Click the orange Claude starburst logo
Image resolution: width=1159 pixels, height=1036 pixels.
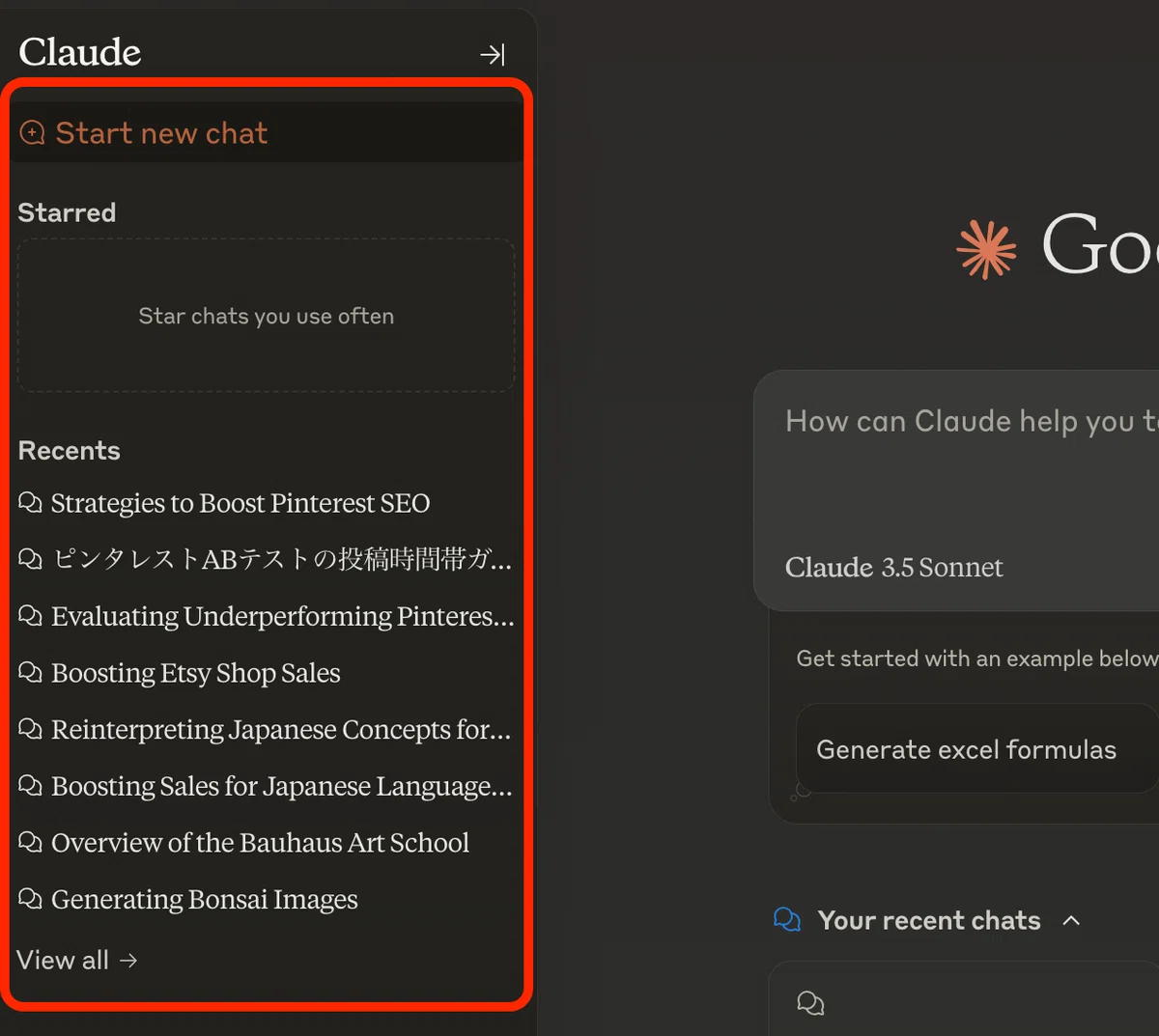986,249
